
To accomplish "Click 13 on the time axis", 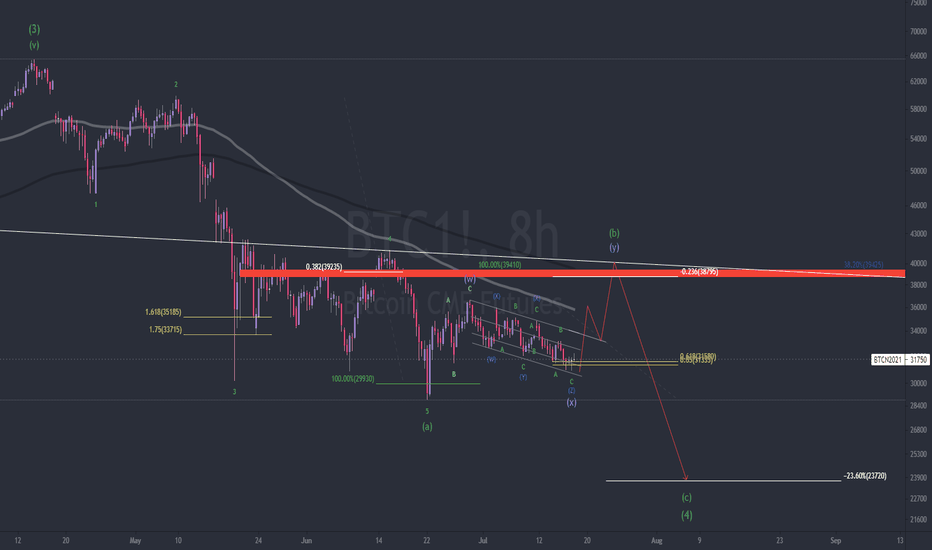I will coord(900,540).
